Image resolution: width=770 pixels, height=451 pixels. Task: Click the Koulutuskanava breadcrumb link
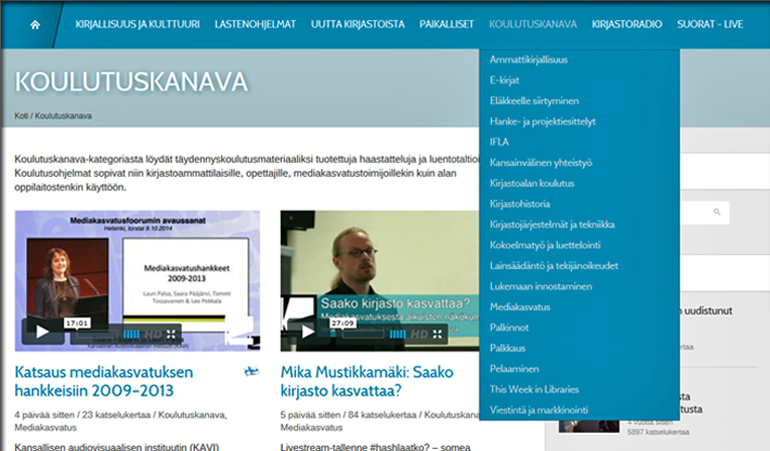point(63,116)
